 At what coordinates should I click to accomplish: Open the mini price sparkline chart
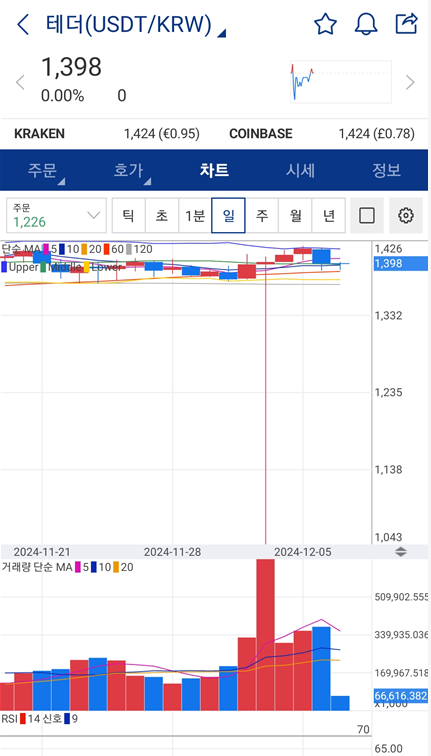pos(341,82)
